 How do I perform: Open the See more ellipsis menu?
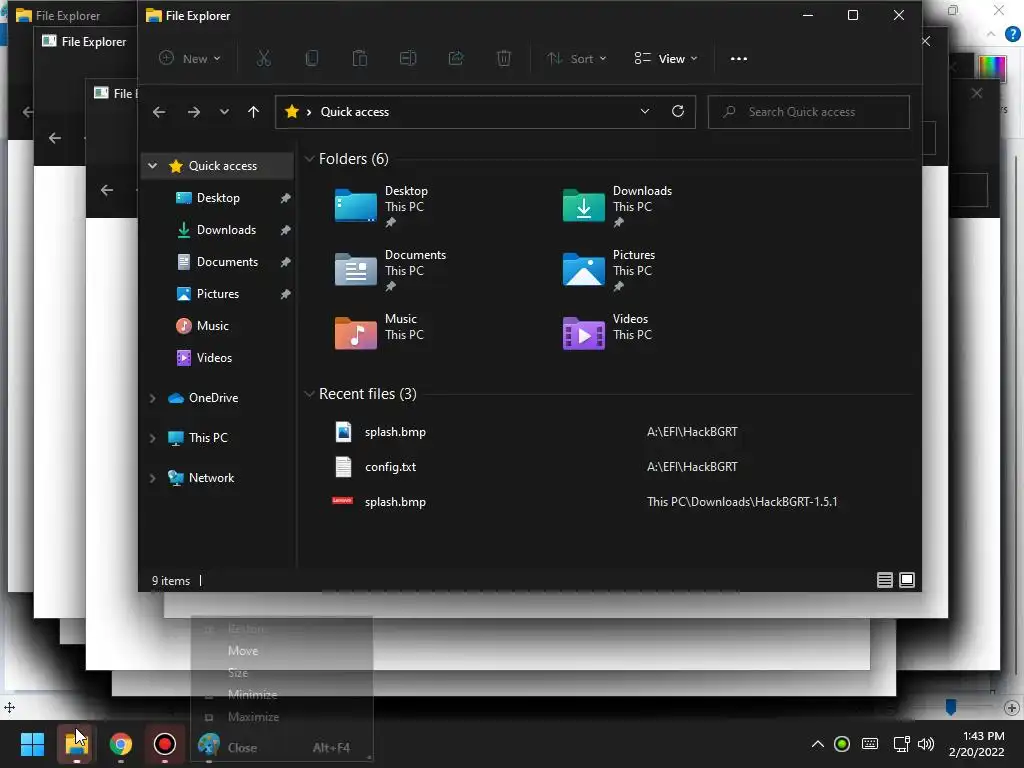(739, 59)
